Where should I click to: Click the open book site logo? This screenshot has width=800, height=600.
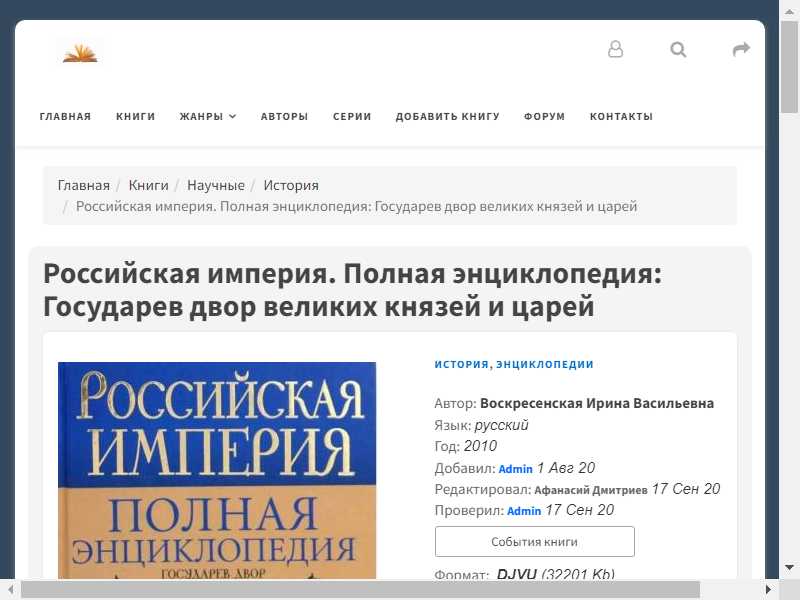coord(80,51)
